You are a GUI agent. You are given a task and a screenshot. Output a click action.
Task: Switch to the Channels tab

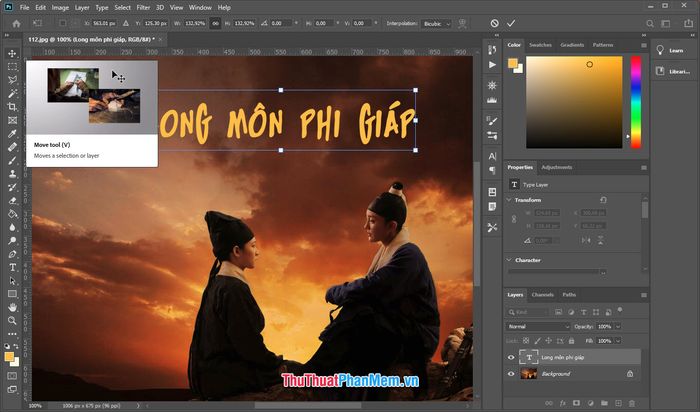542,295
